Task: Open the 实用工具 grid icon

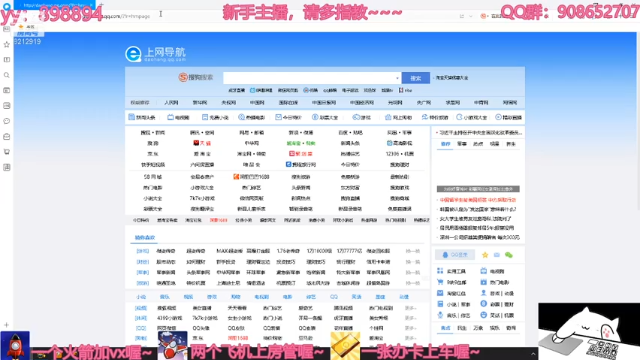Action: click(440, 271)
